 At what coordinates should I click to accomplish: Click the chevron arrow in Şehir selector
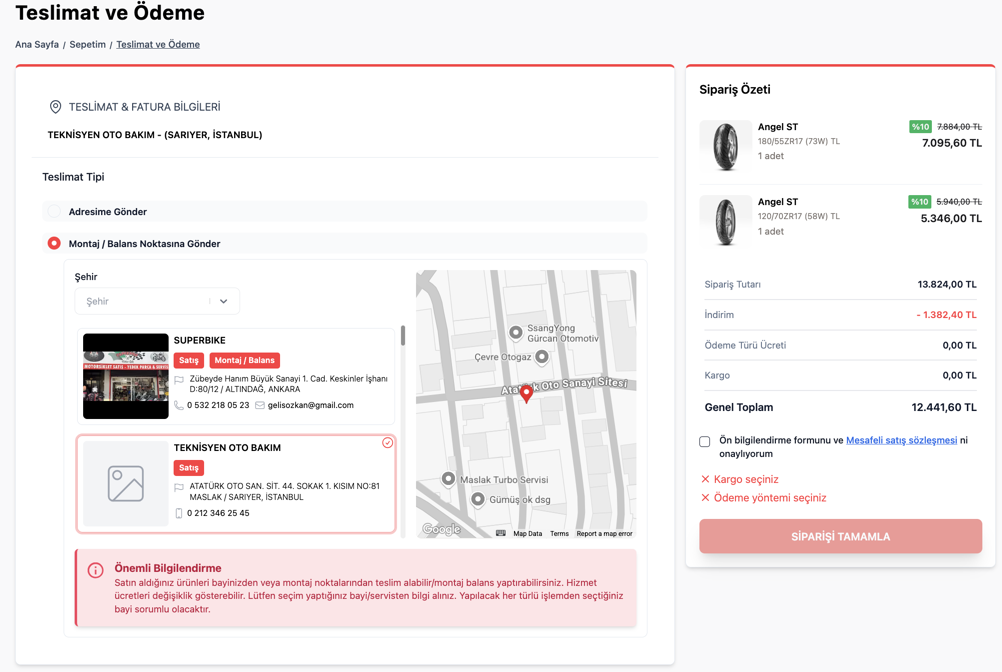(224, 301)
